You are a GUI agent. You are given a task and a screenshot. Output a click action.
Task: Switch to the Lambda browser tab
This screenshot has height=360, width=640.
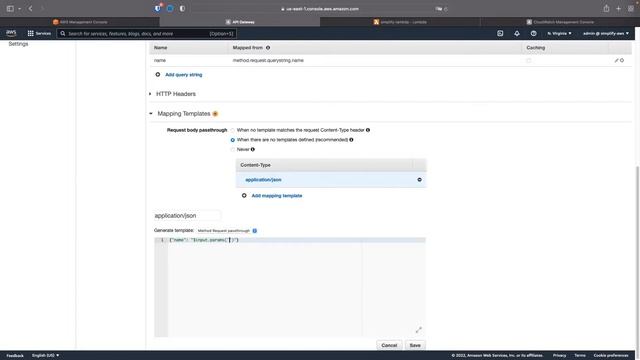(x=400, y=22)
